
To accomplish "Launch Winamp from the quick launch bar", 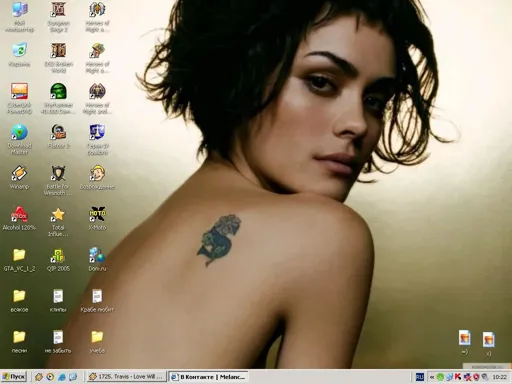I will coord(39,377).
